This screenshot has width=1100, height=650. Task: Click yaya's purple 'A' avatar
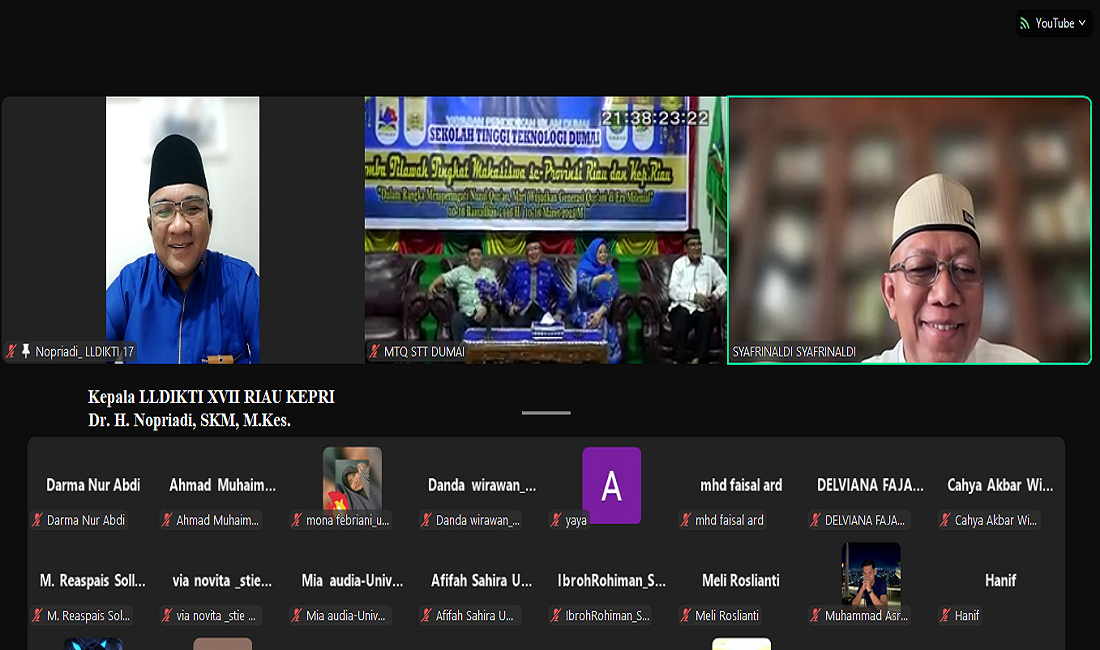tap(611, 485)
